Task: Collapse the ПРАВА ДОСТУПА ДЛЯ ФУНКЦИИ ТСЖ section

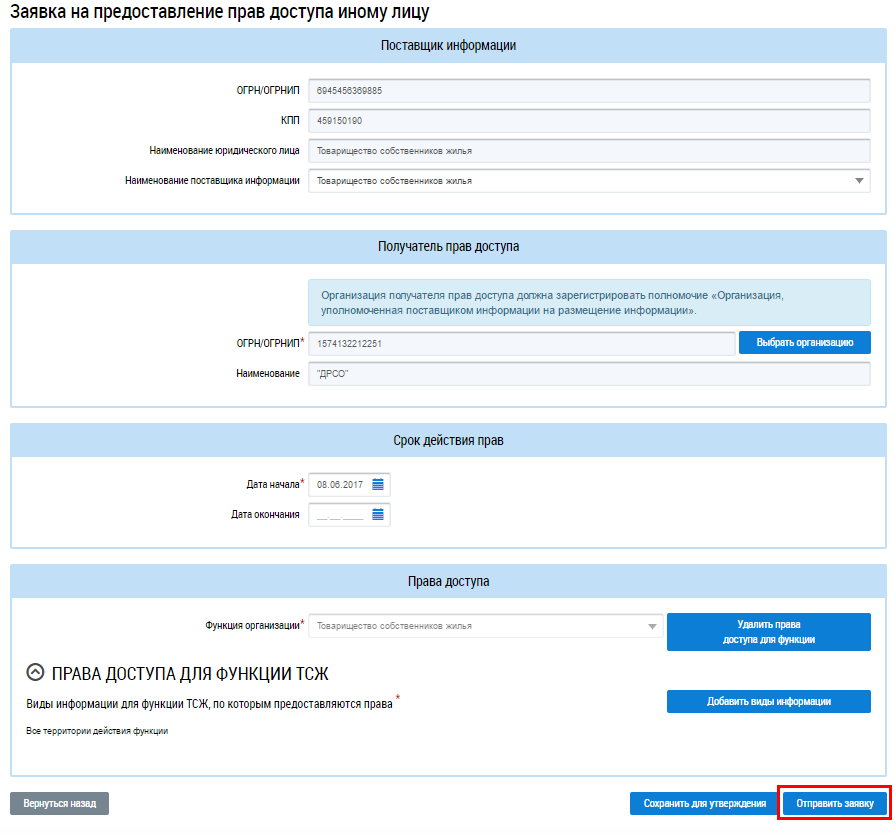Action: click(x=35, y=673)
